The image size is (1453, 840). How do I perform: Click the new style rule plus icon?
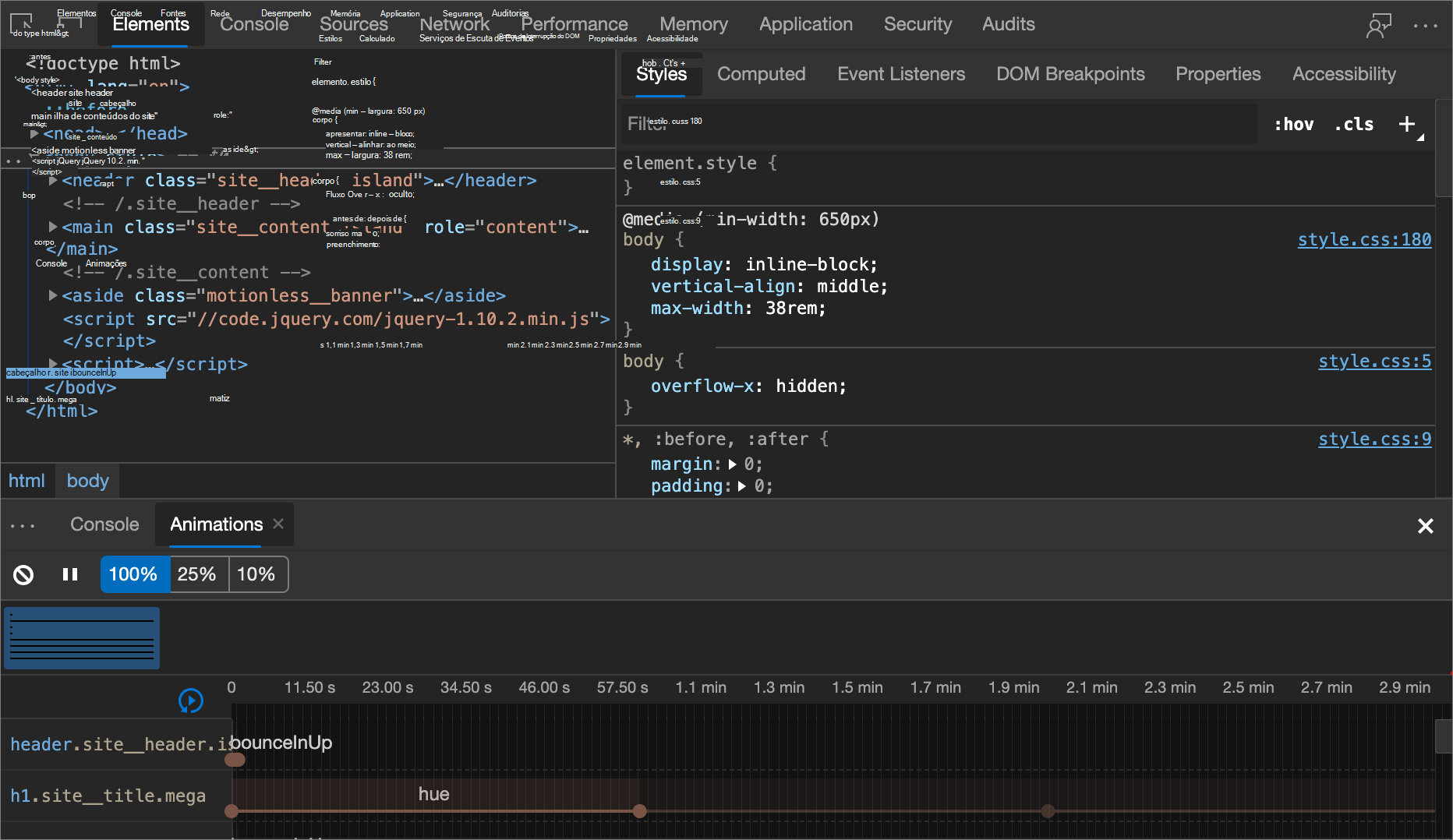coord(1407,124)
